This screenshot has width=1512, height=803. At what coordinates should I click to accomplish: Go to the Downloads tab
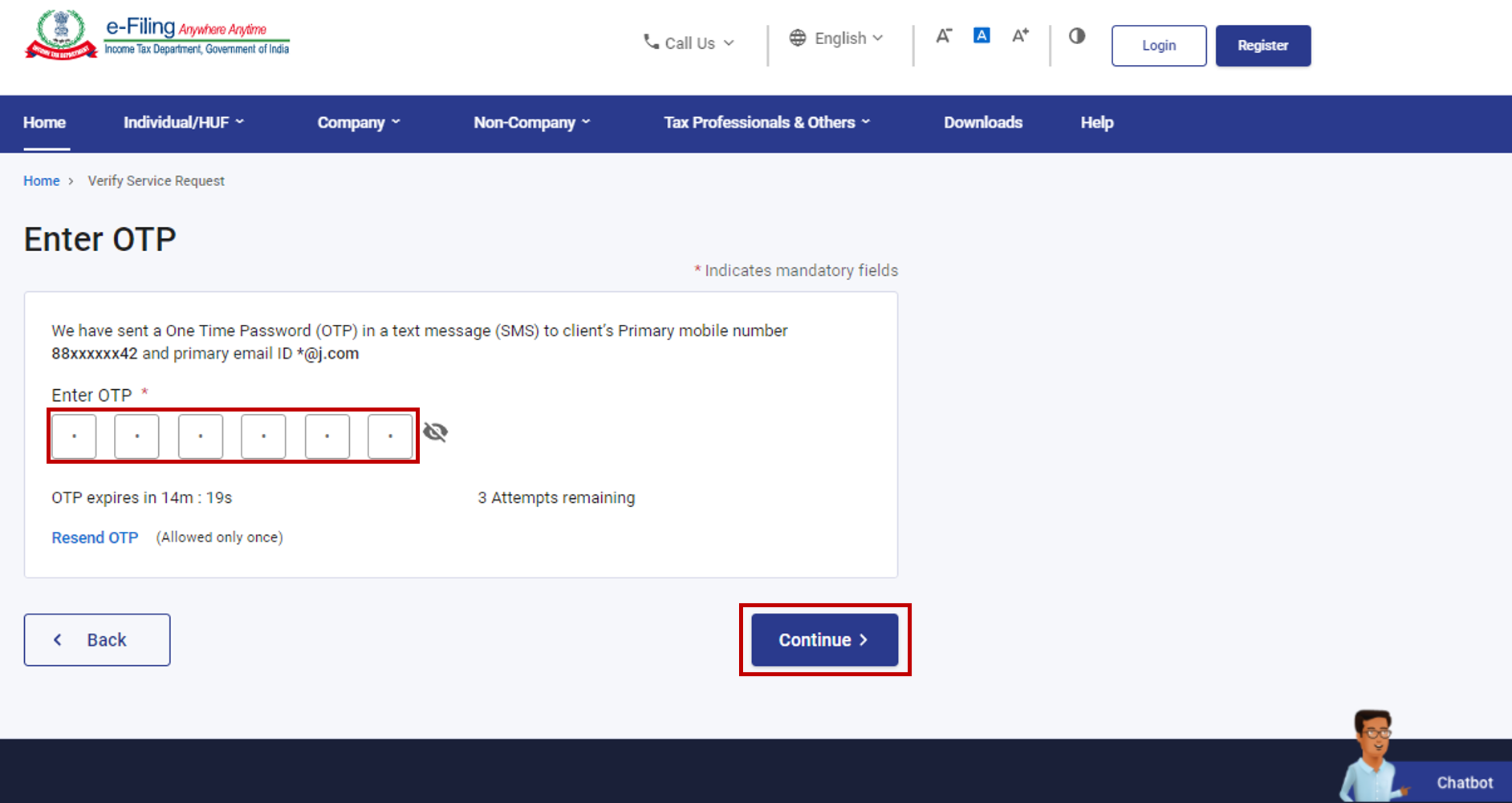(x=982, y=123)
